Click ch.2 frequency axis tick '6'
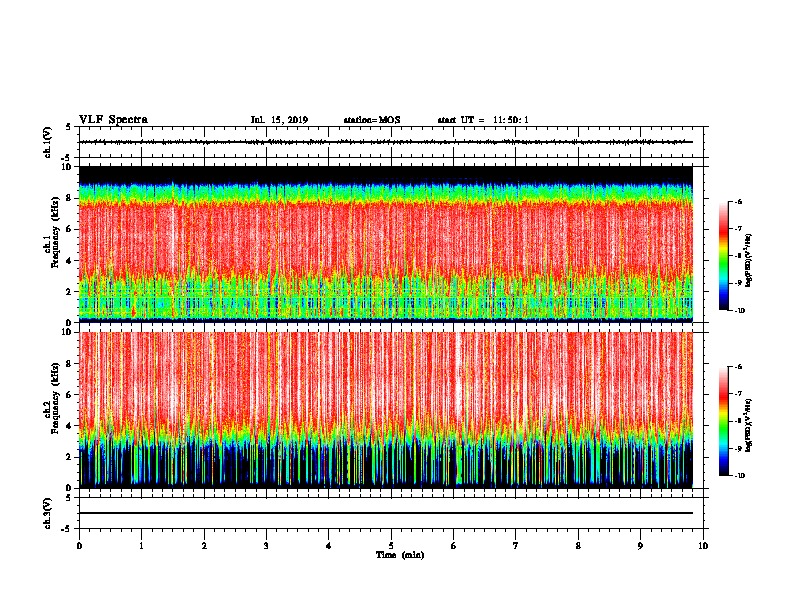 coord(69,395)
